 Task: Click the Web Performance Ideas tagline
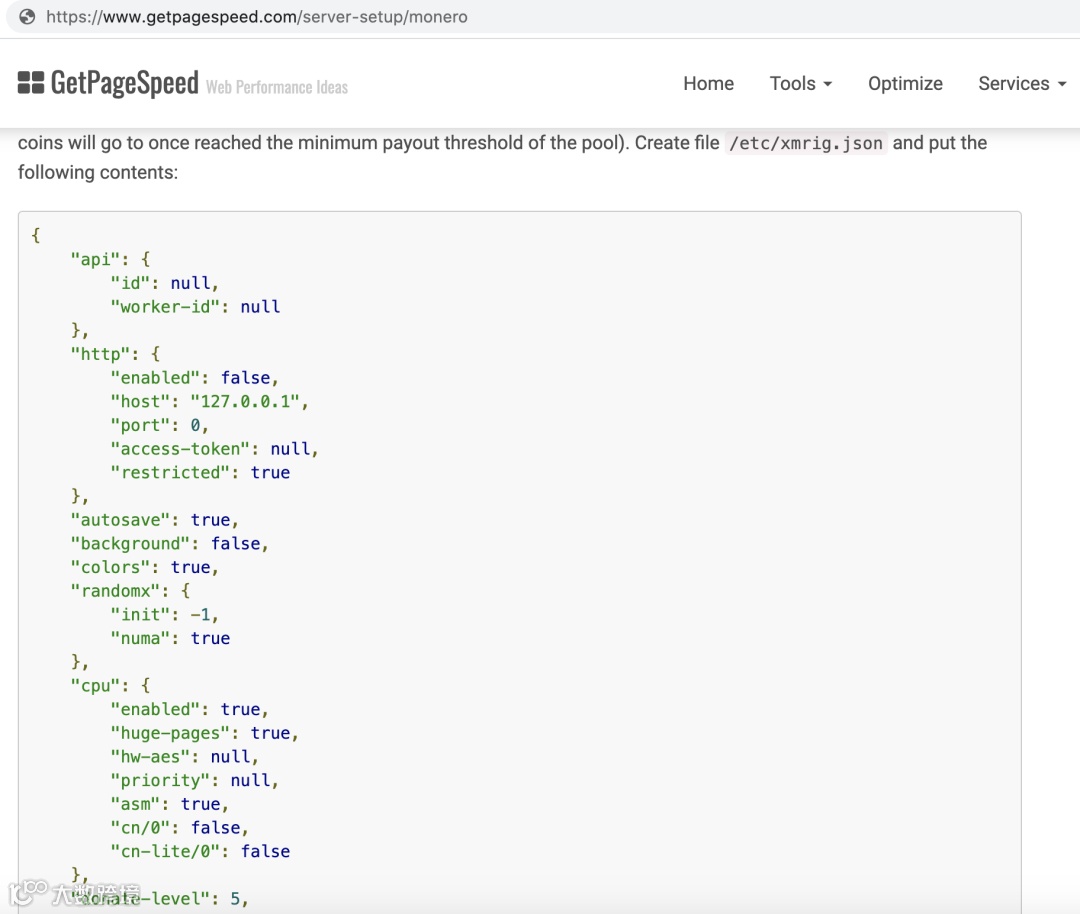(277, 87)
